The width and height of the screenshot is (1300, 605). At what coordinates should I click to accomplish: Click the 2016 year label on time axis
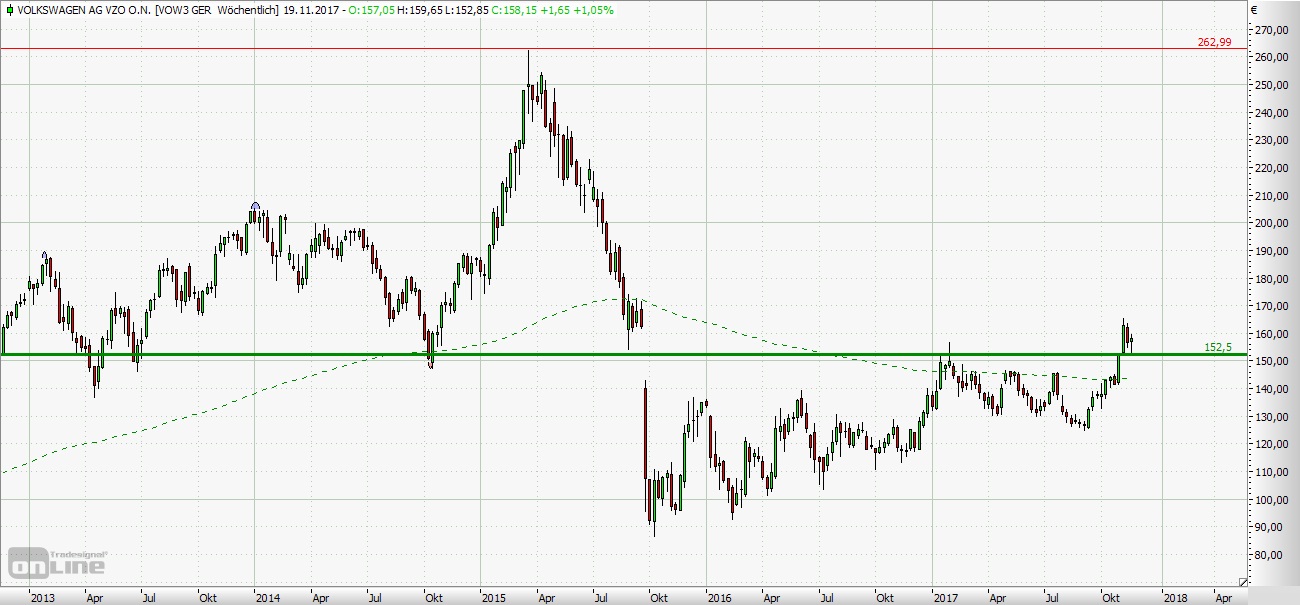[720, 598]
